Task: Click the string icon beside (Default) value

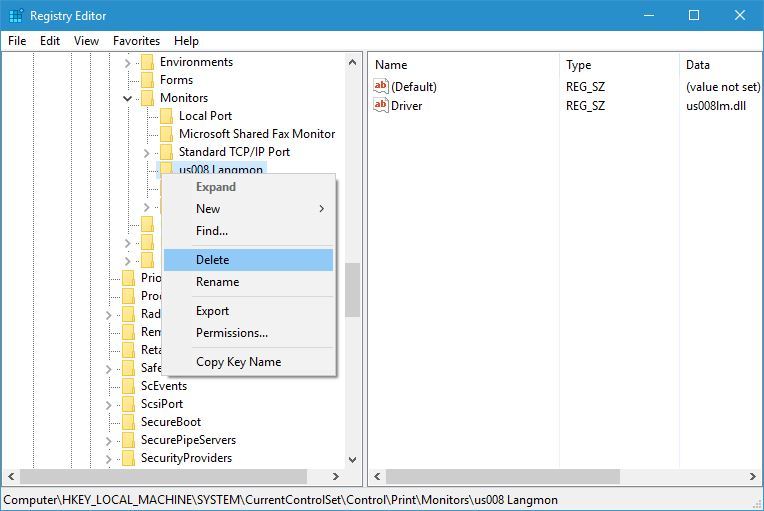Action: (x=381, y=86)
